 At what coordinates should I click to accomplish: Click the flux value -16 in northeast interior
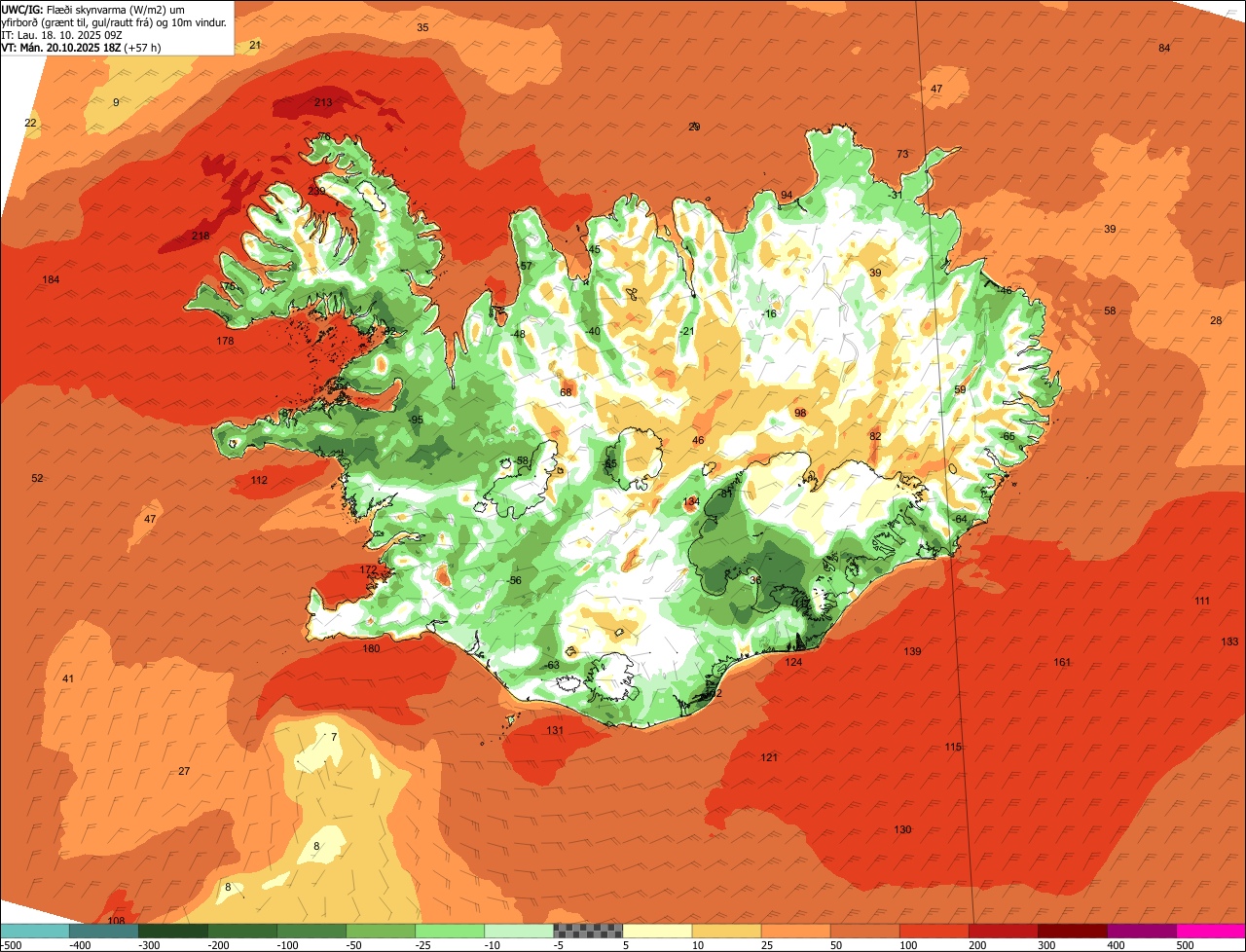pos(770,313)
